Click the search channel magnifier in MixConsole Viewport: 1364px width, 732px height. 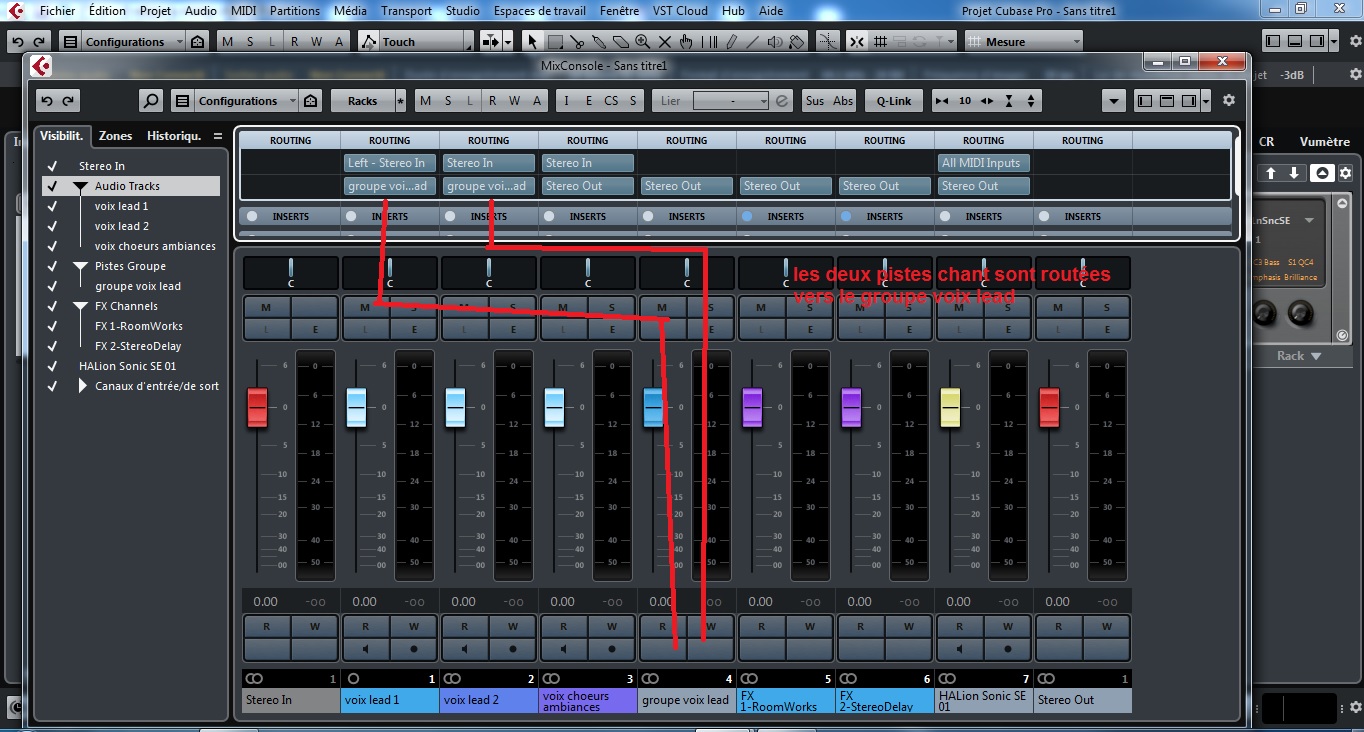click(x=151, y=101)
